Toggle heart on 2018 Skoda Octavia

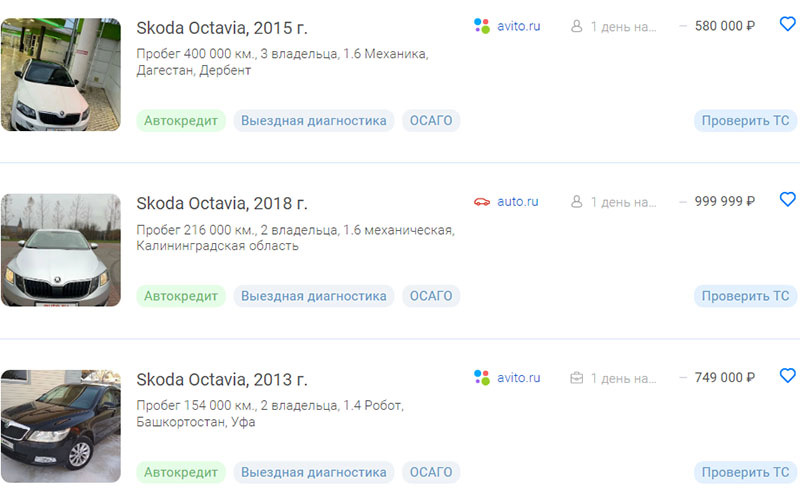tap(787, 199)
